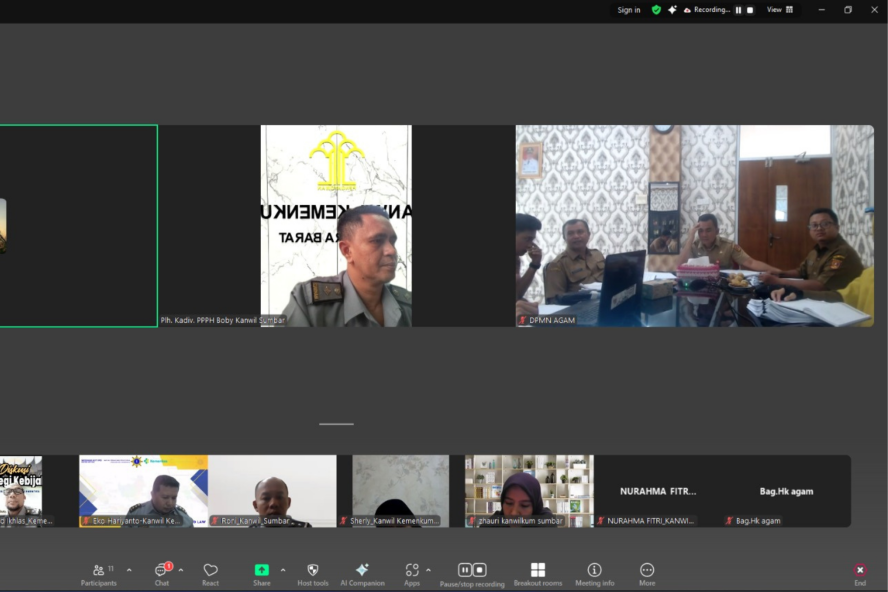Launch AI Companion from toolbar
Image resolution: width=888 pixels, height=592 pixels.
coord(362,574)
